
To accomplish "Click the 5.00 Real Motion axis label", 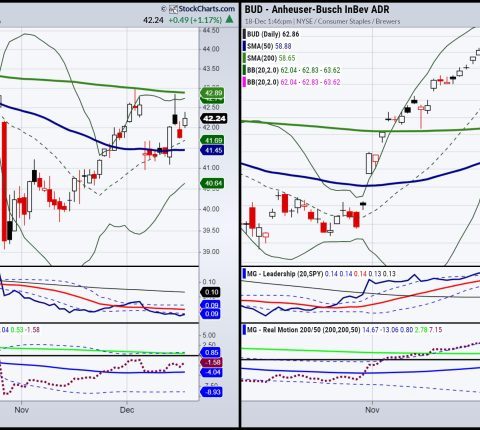I will pyautogui.click(x=209, y=335).
